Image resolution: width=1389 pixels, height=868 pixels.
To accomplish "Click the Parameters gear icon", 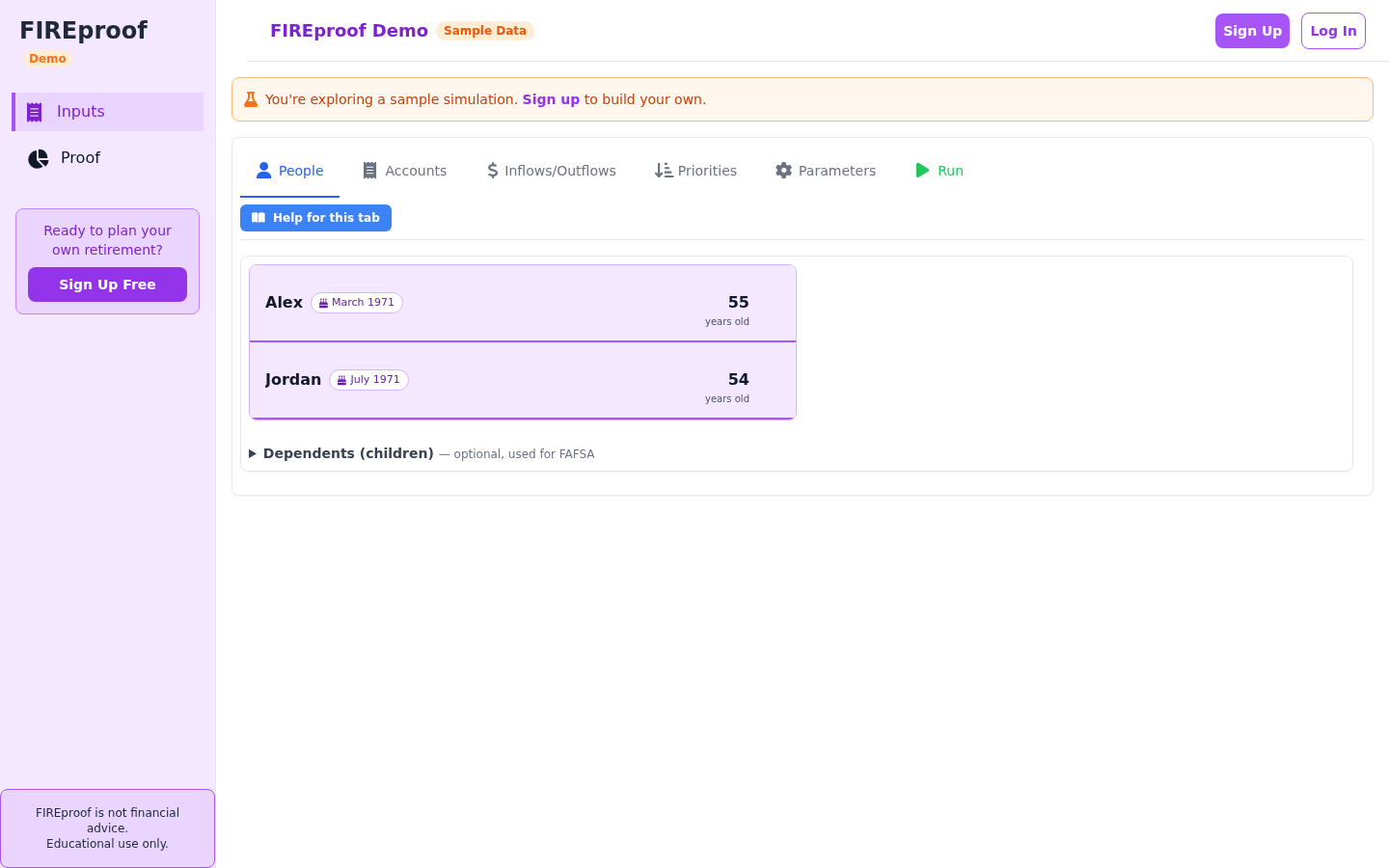I will coord(783,171).
